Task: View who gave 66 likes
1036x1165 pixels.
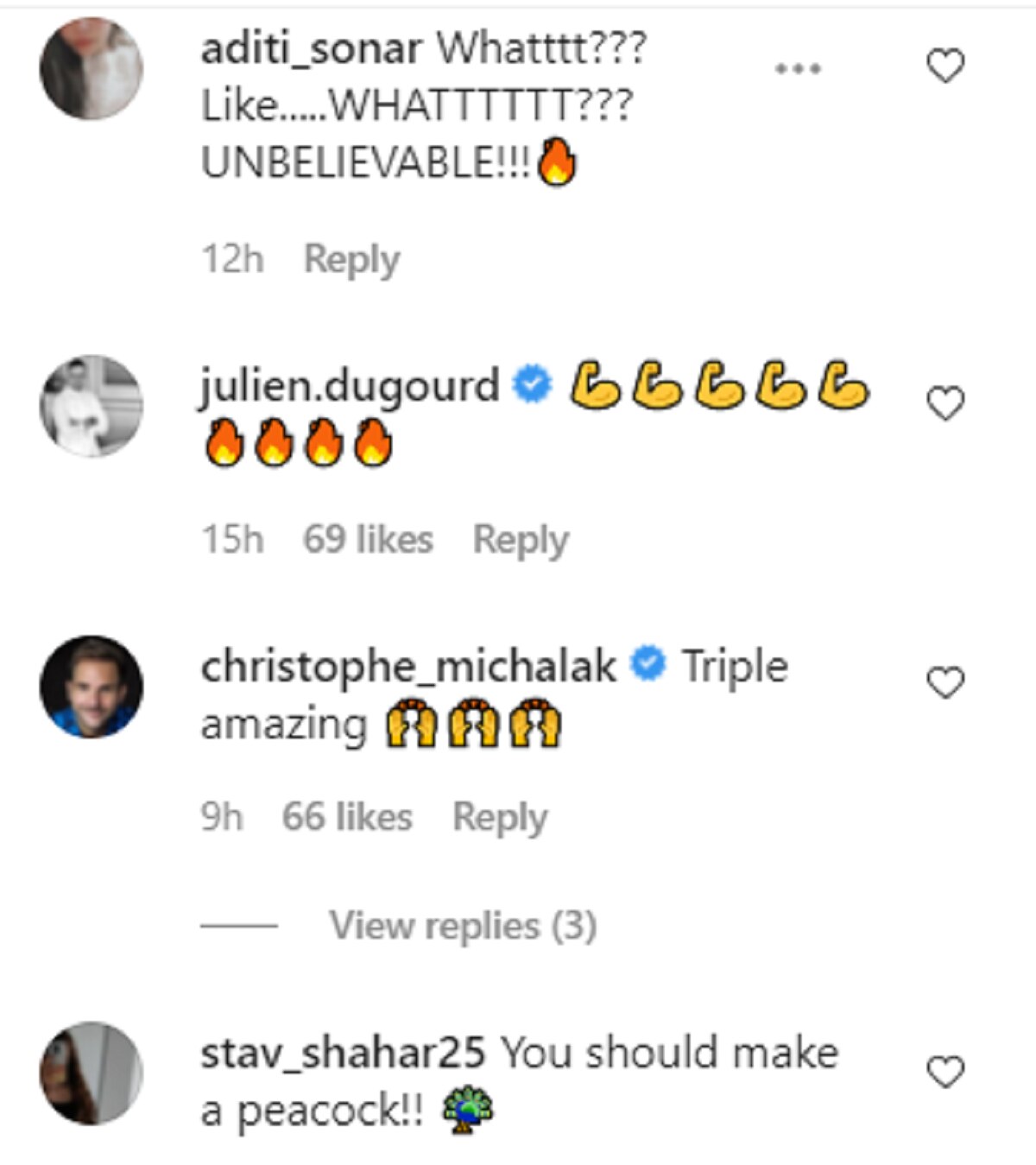Action: pyautogui.click(x=347, y=817)
